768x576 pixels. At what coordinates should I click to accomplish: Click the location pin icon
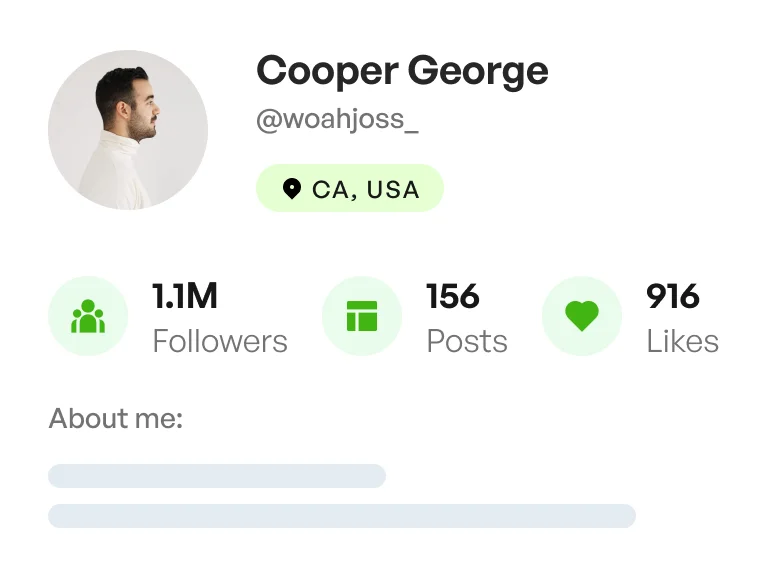point(292,189)
